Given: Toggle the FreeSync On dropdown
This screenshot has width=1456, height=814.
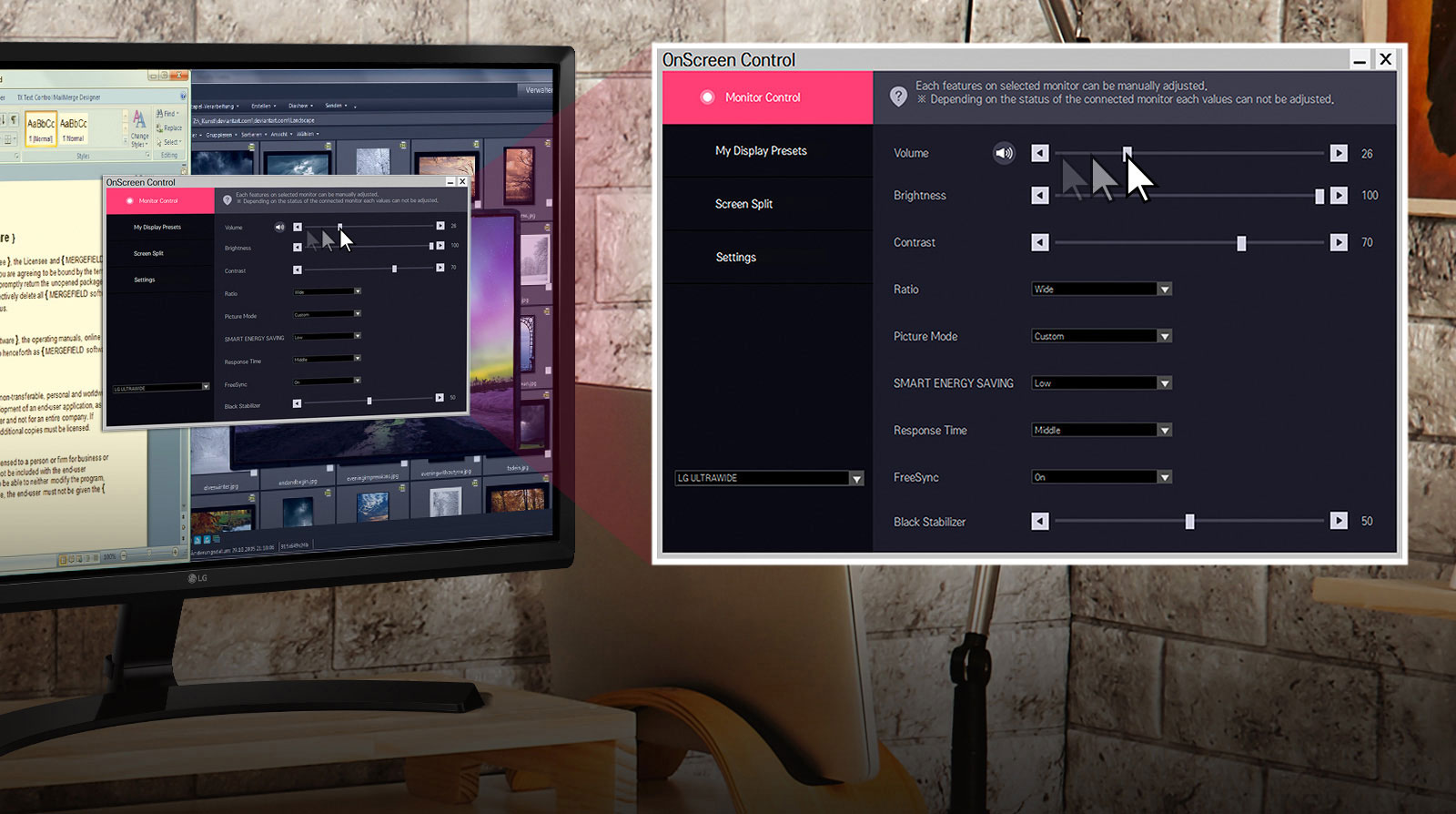Looking at the screenshot, I should (x=1165, y=477).
